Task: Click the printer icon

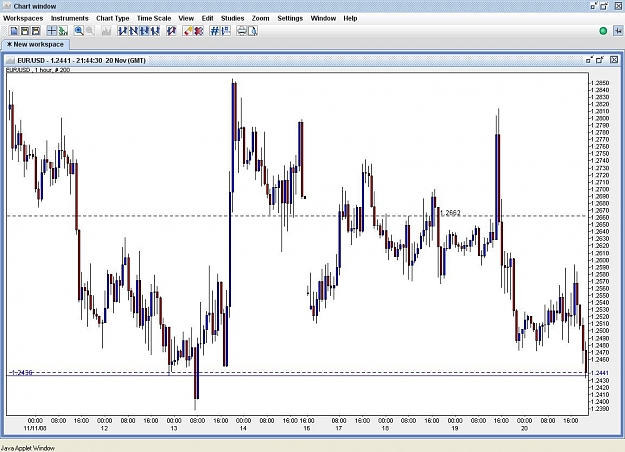Action: pyautogui.click(x=242, y=31)
